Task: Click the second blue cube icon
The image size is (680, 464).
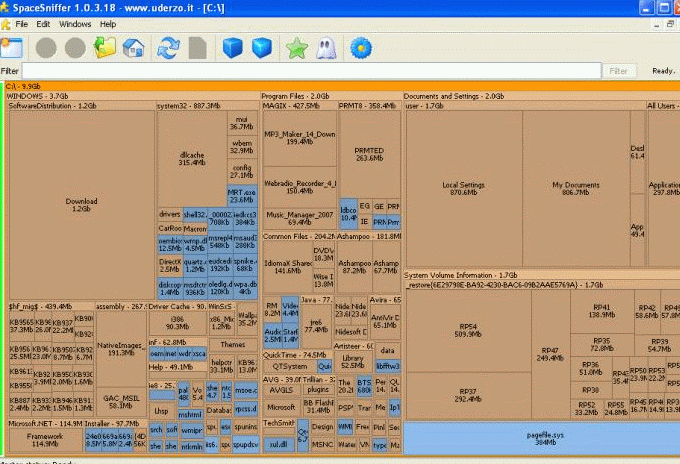Action: 262,47
